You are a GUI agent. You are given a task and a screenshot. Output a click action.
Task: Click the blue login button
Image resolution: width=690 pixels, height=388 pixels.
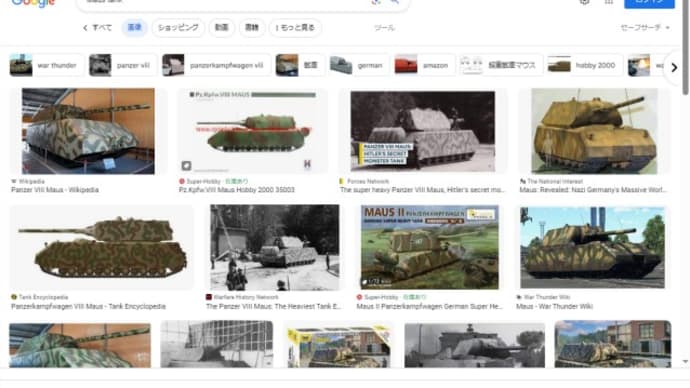tap(649, 3)
